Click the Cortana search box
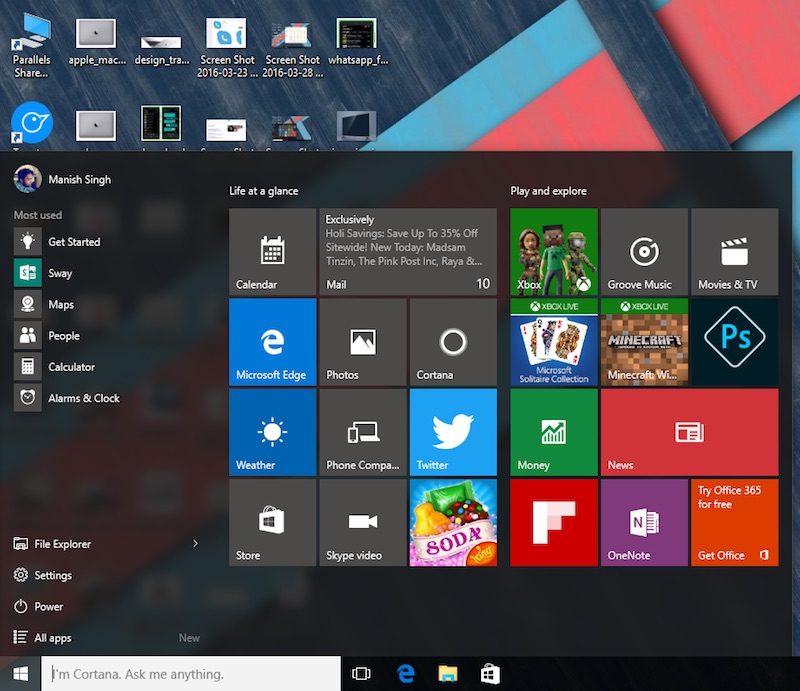This screenshot has width=800, height=691. pyautogui.click(x=190, y=674)
